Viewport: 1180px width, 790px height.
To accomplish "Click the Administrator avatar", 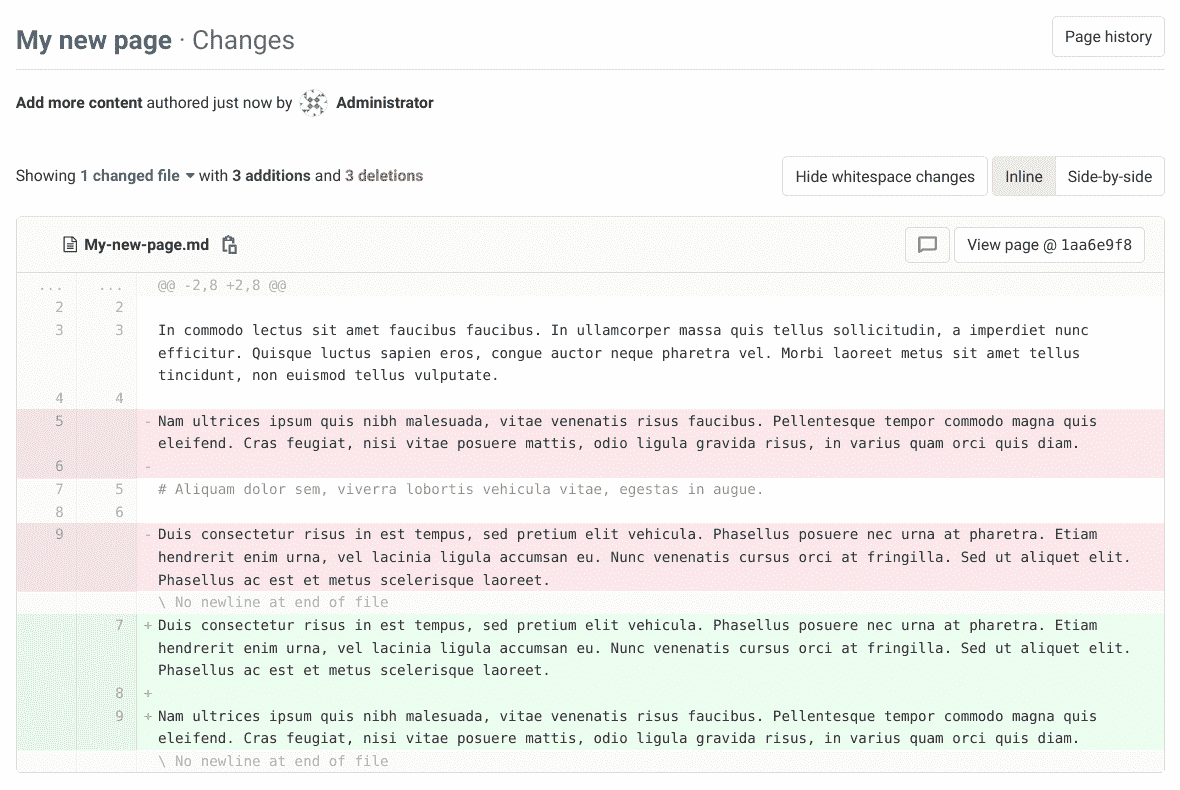I will click(313, 103).
